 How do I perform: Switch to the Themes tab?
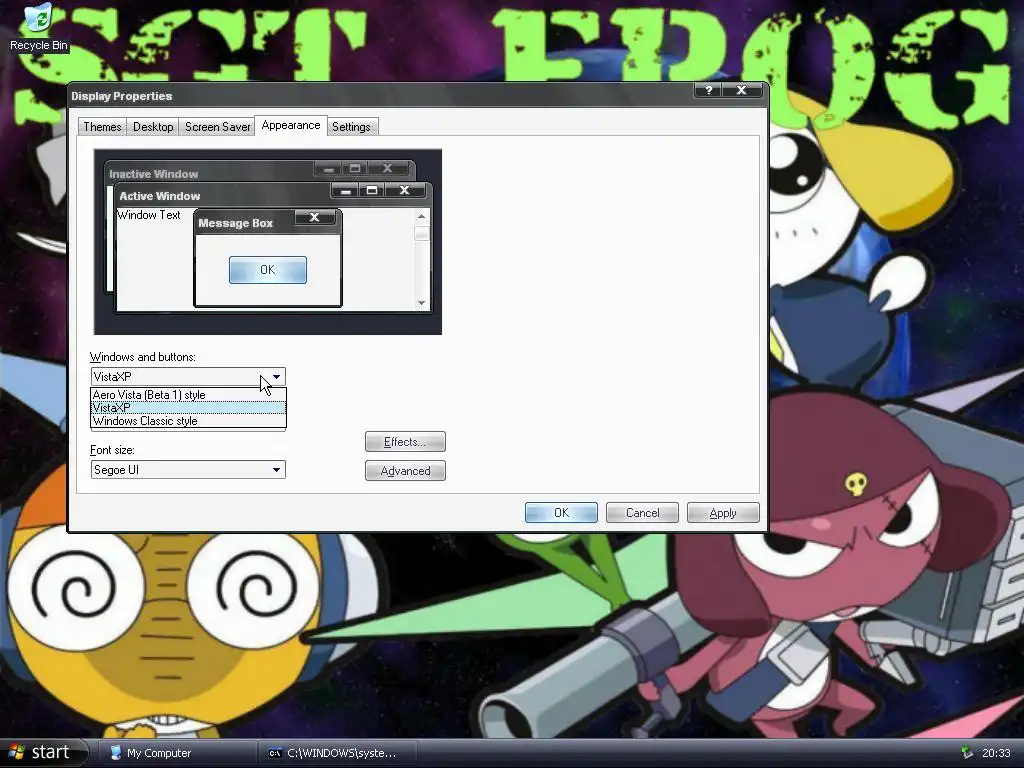point(102,127)
